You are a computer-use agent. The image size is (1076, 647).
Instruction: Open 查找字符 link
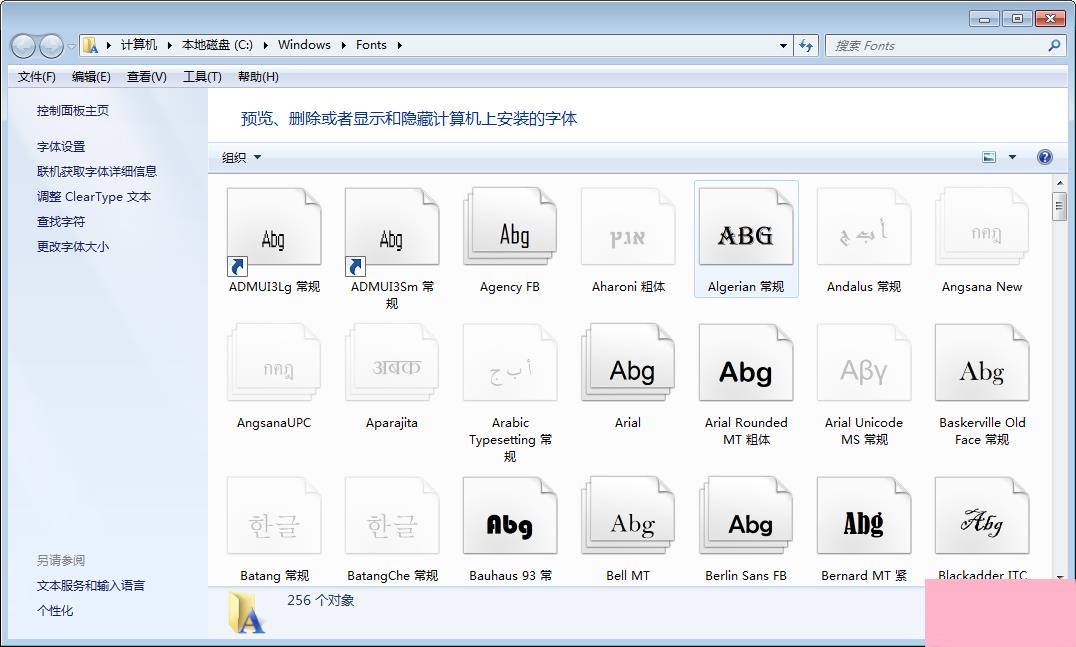coord(61,222)
